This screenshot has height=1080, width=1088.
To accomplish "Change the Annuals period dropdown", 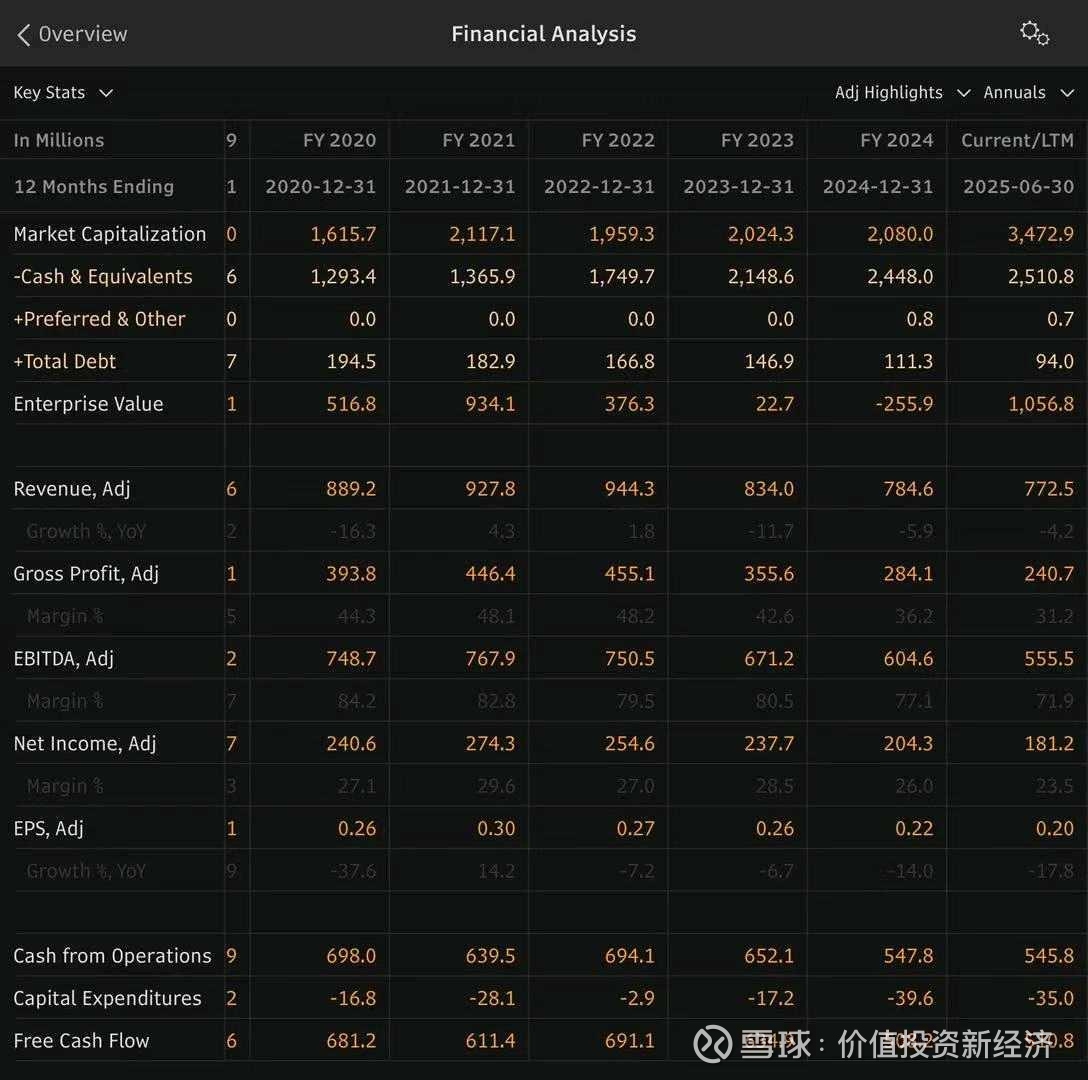I will pos(1028,93).
